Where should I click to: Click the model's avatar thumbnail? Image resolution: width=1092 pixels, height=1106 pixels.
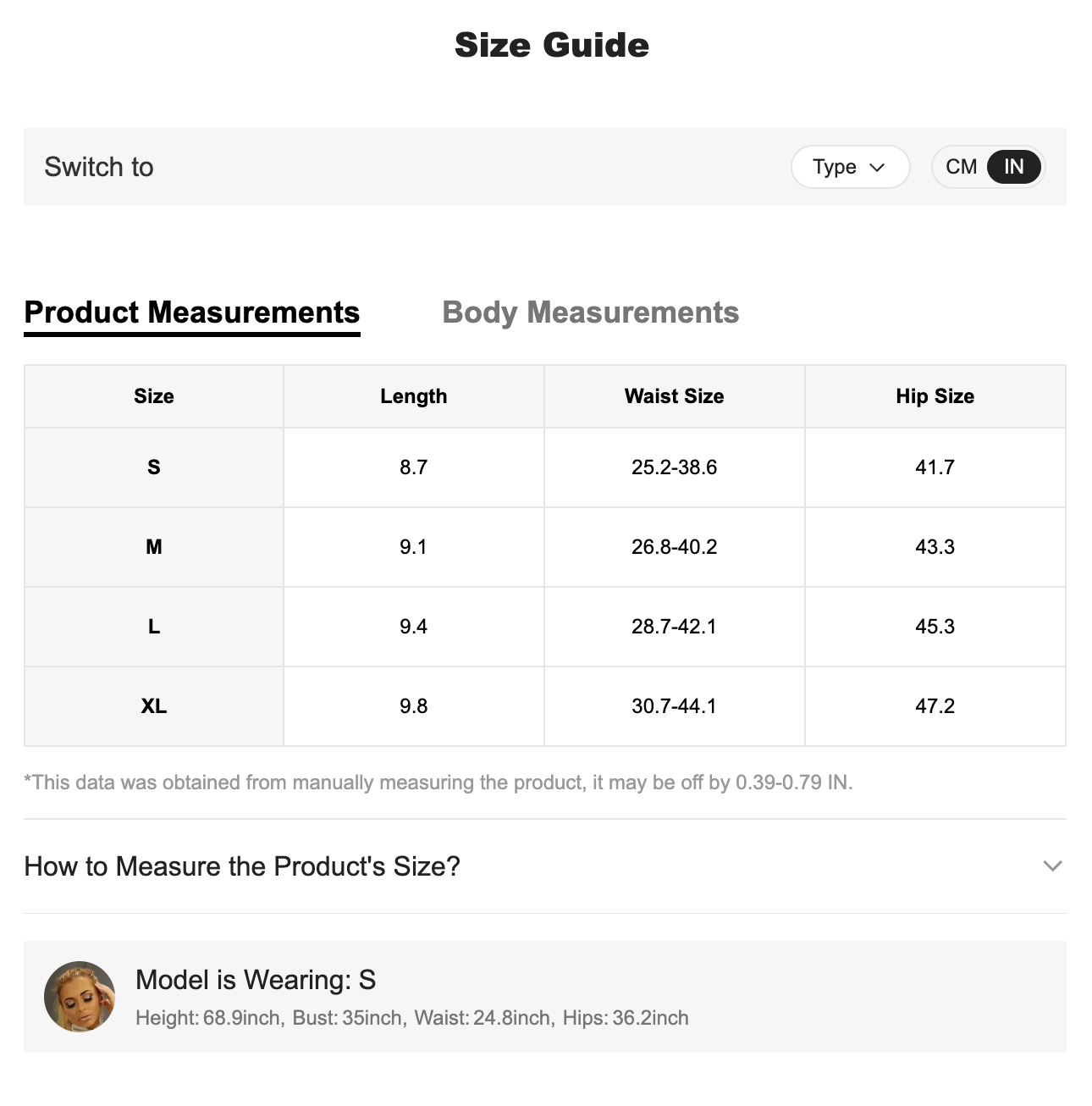point(80,997)
